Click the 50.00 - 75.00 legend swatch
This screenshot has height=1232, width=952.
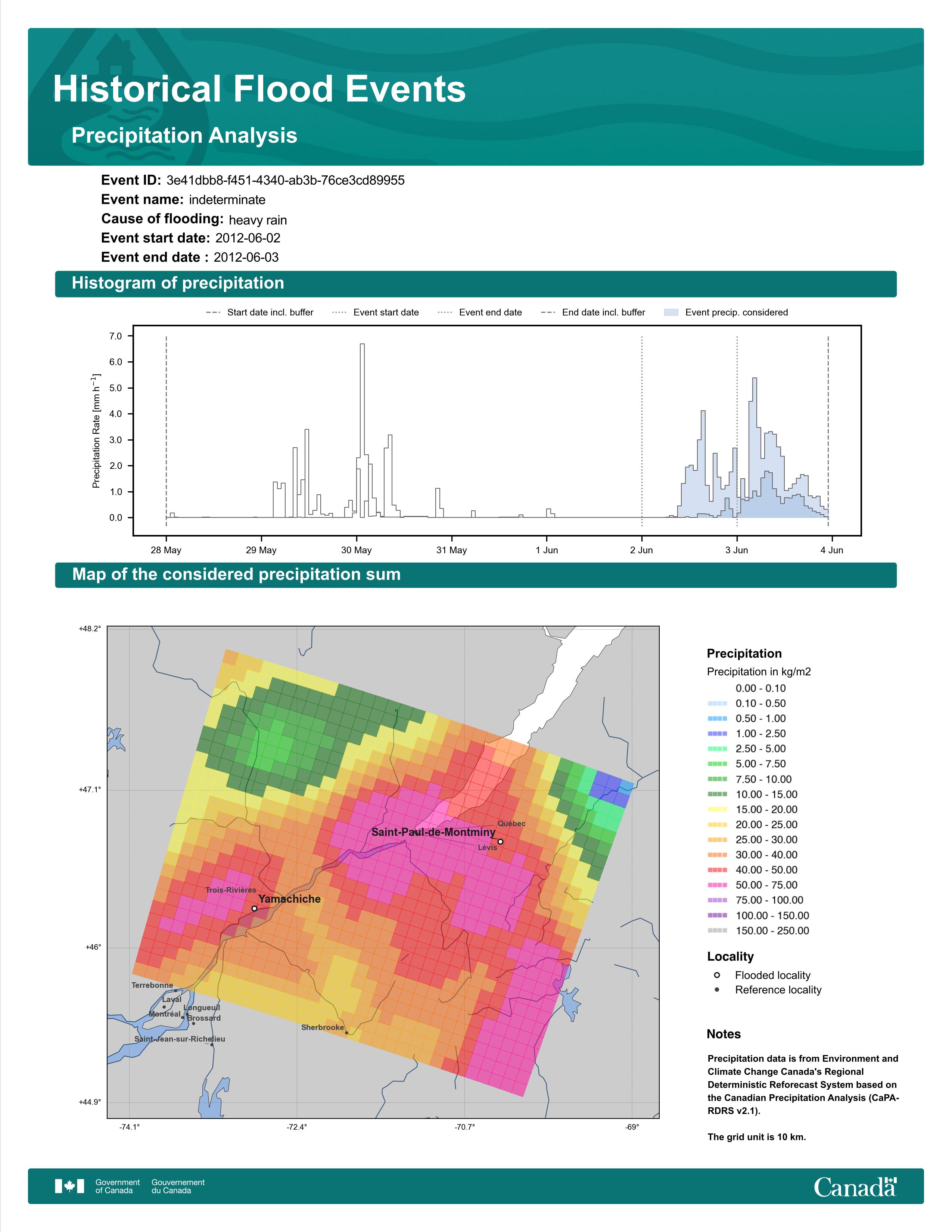coord(717,885)
